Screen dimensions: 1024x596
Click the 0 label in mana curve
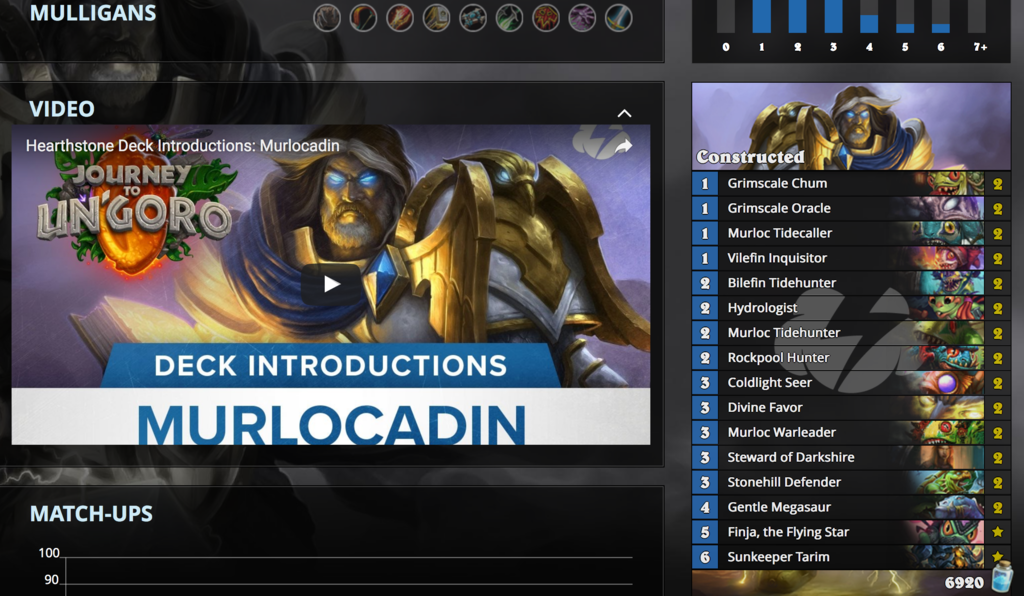click(x=726, y=47)
